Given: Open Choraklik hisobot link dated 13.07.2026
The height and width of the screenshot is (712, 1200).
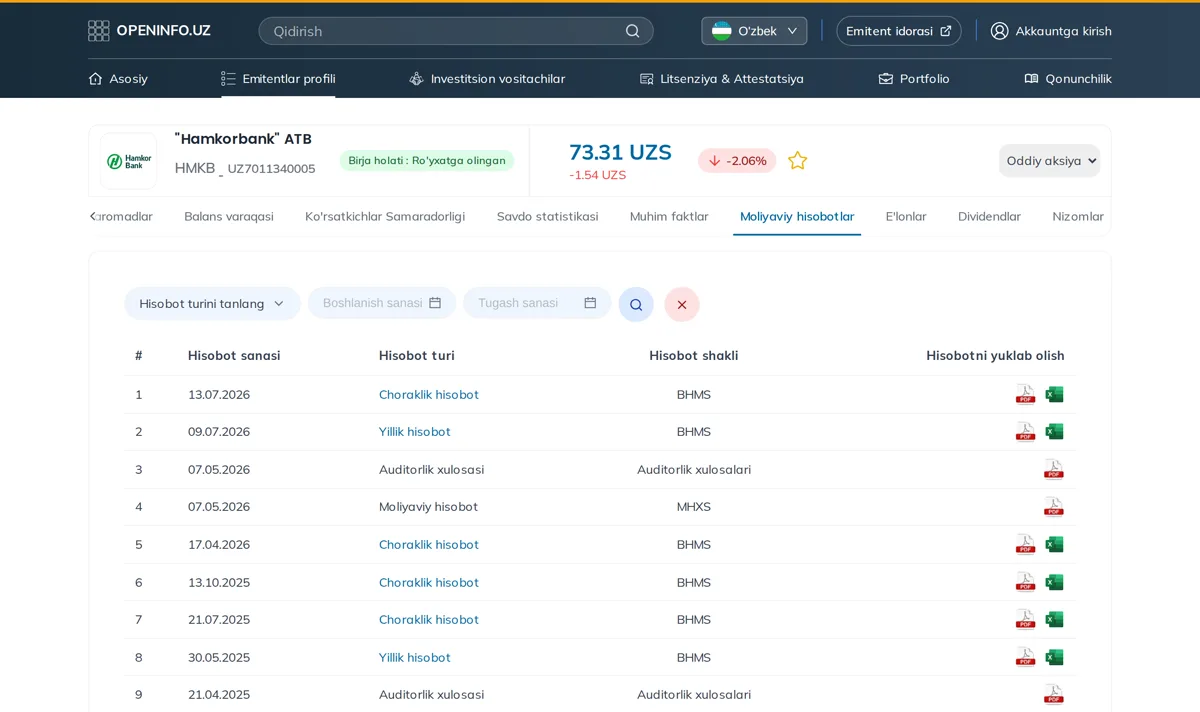Looking at the screenshot, I should [429, 394].
